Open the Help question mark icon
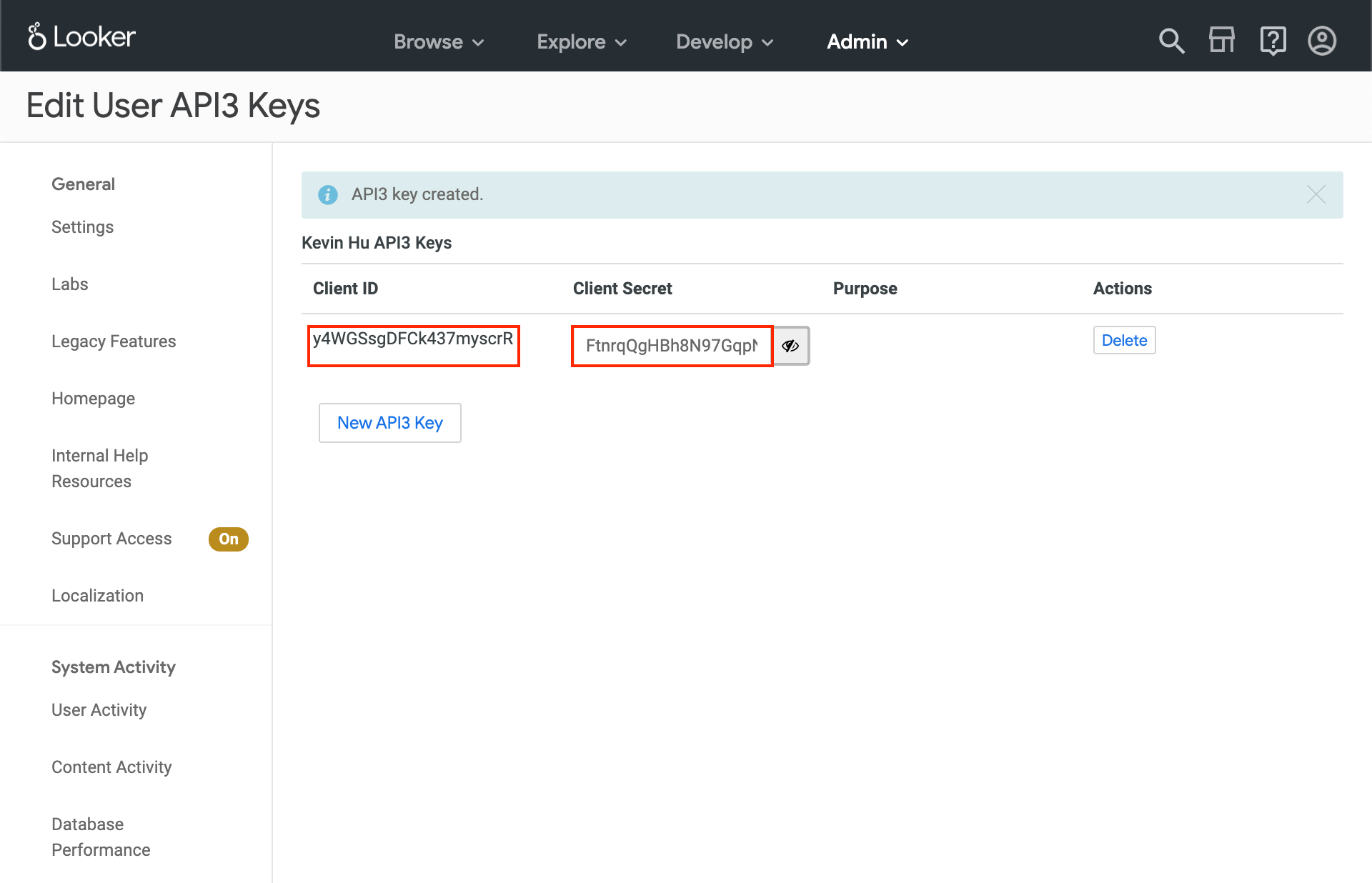This screenshot has height=883, width=1372. (x=1273, y=41)
